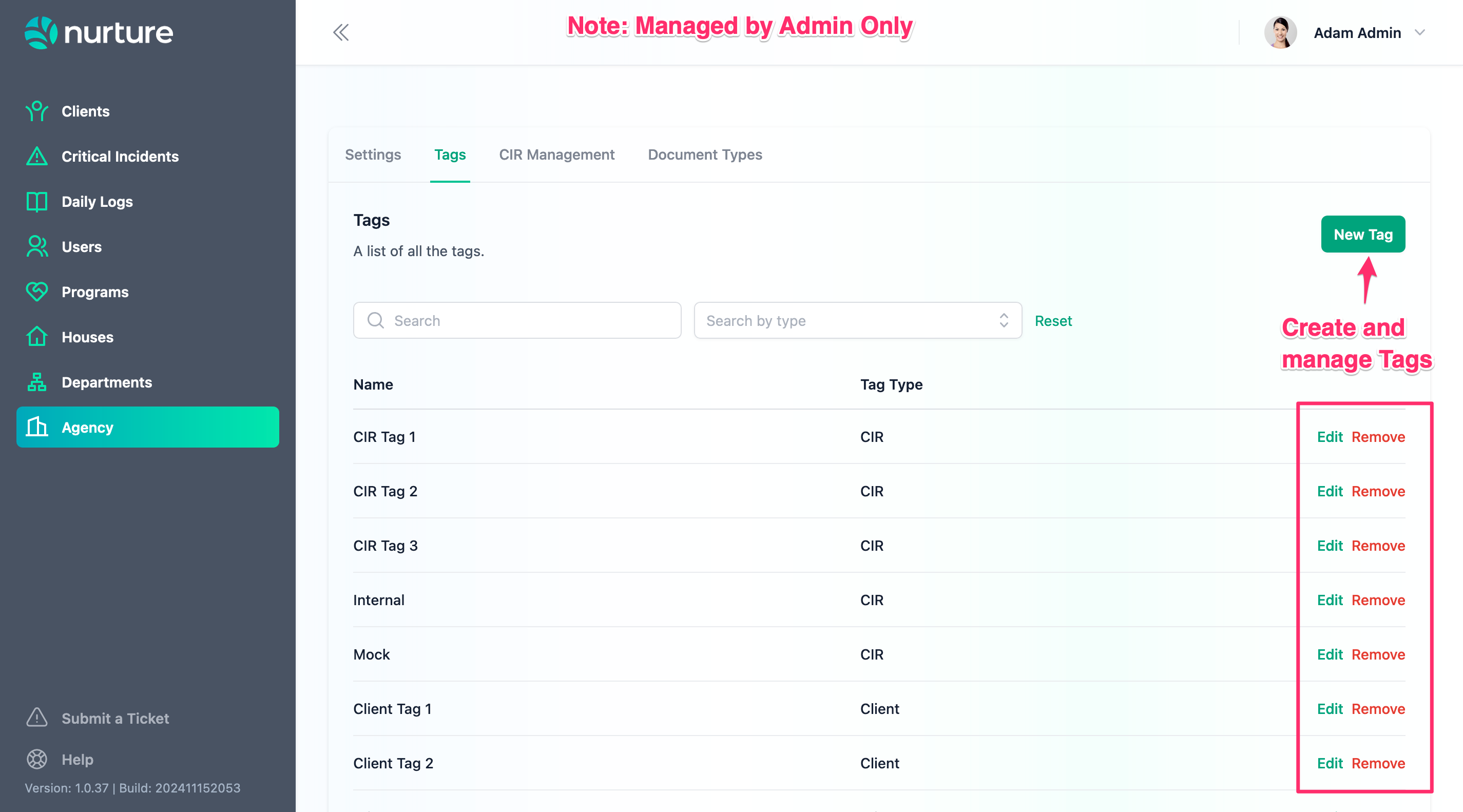Viewport: 1463px width, 812px height.
Task: Open Programs heart icon in sidebar
Action: pos(37,292)
